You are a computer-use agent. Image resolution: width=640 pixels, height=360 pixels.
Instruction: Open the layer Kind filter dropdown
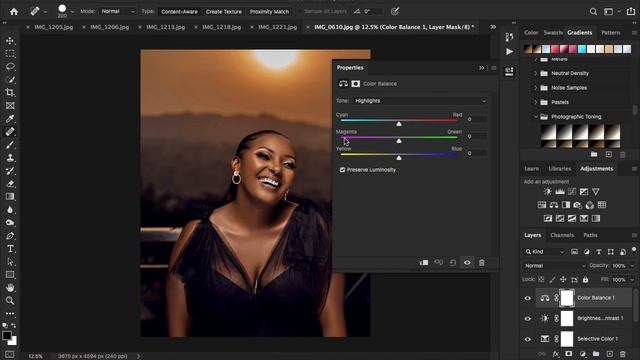[545, 252]
